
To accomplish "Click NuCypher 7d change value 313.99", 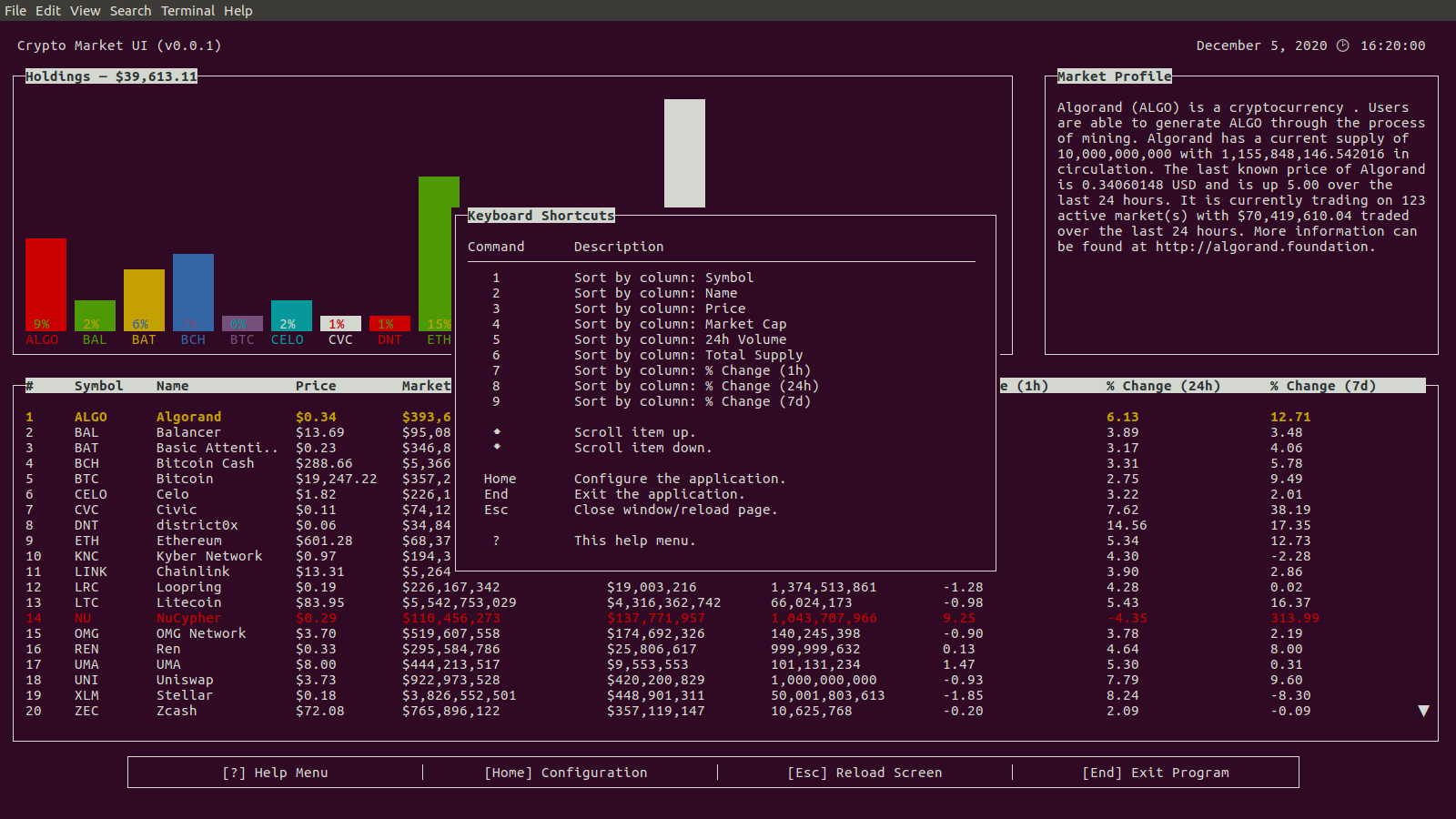I will tap(1295, 618).
